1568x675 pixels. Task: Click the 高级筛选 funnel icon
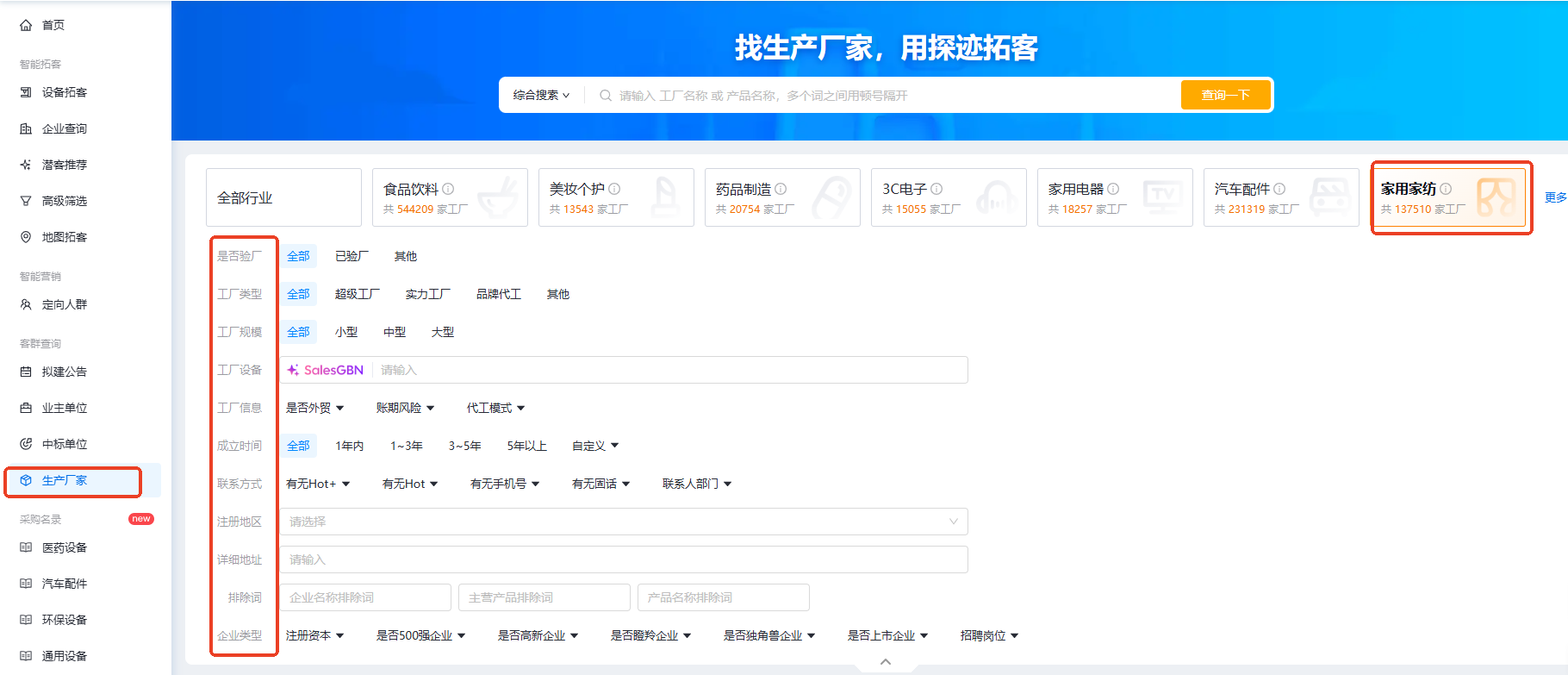click(x=26, y=201)
